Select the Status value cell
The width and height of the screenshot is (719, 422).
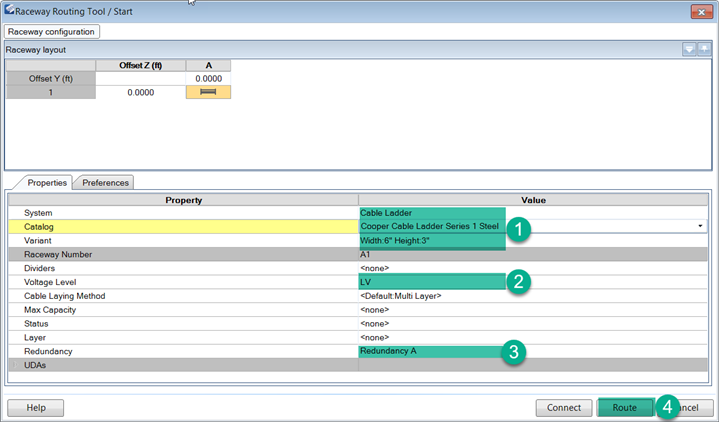tap(533, 323)
